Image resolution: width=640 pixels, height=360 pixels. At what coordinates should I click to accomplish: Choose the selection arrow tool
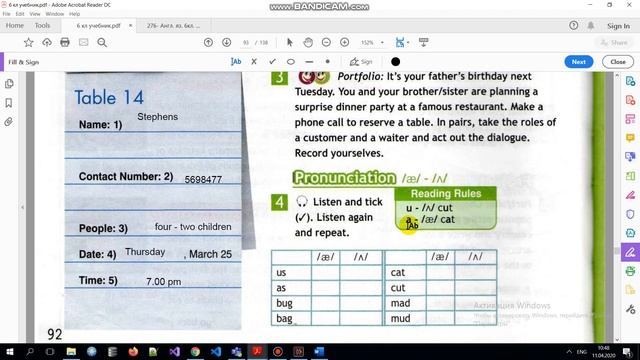(290, 42)
